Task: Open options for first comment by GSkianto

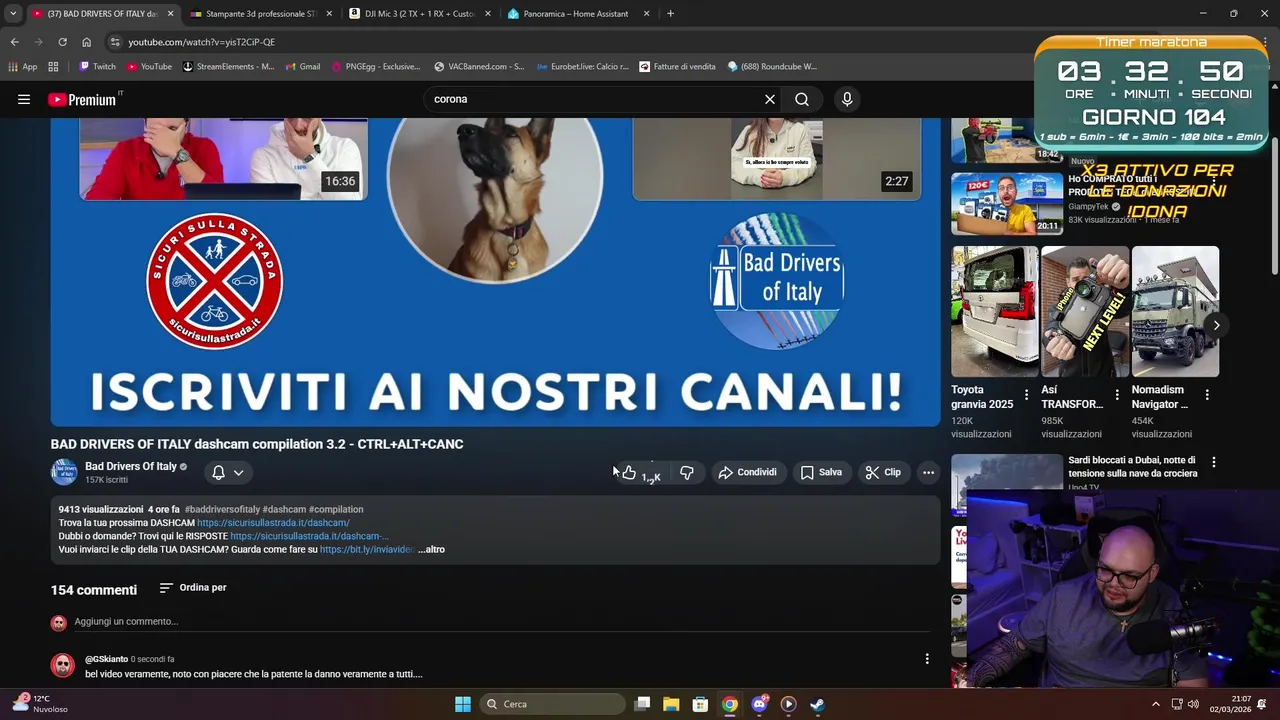Action: coord(927,658)
